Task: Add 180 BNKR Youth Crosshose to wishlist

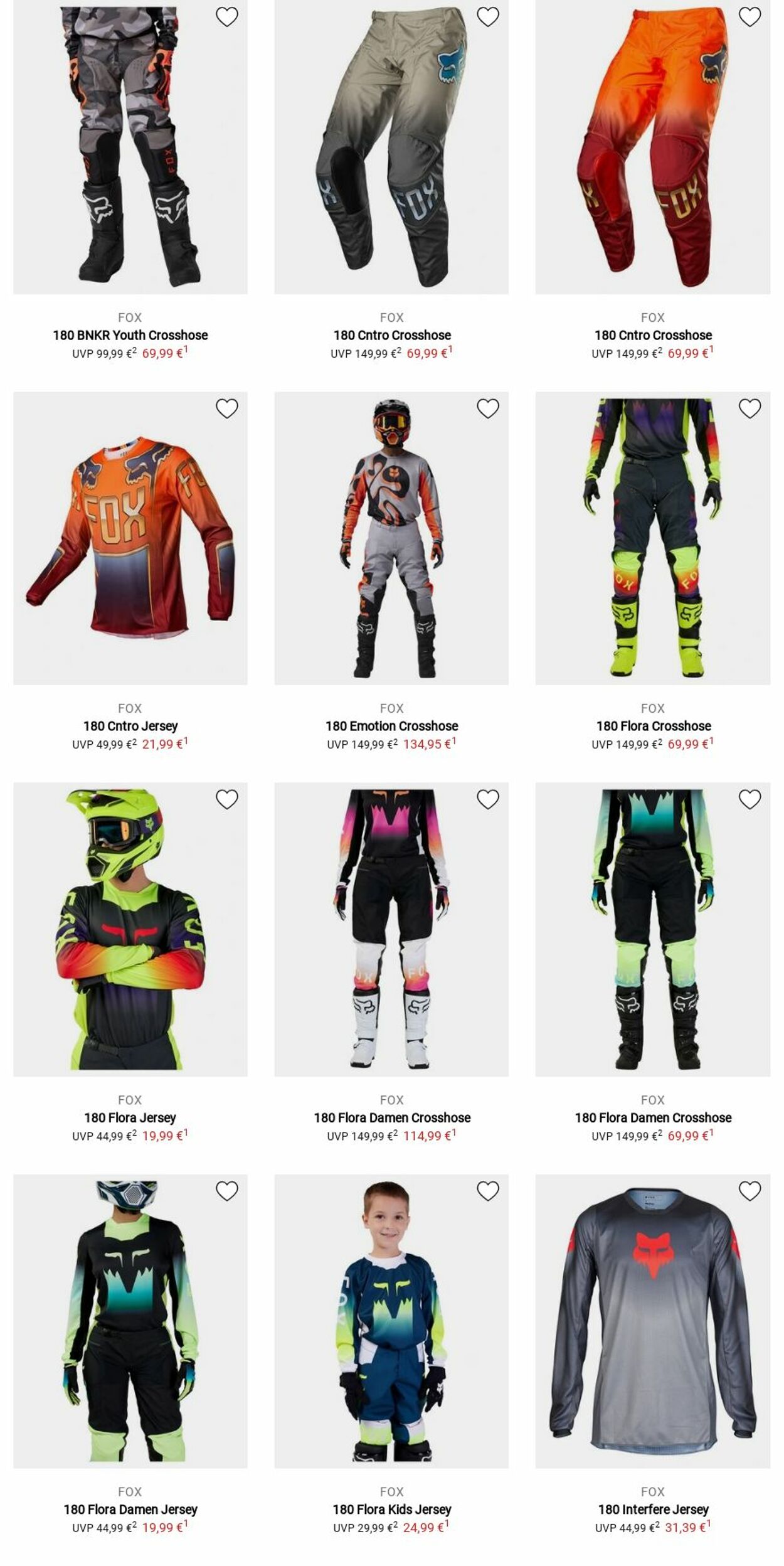Action: [x=226, y=17]
